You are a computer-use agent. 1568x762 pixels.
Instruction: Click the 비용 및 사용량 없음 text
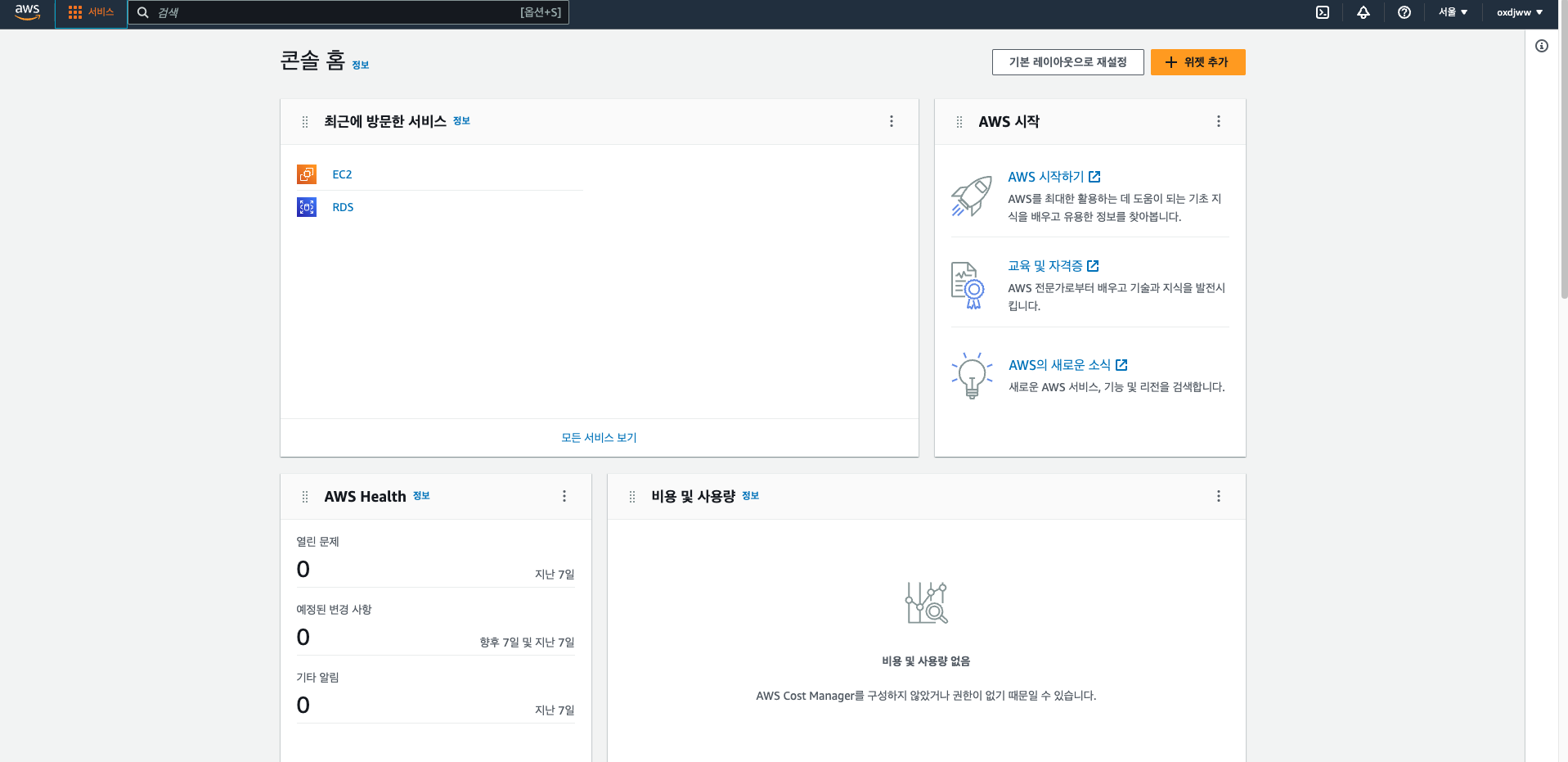(926, 661)
